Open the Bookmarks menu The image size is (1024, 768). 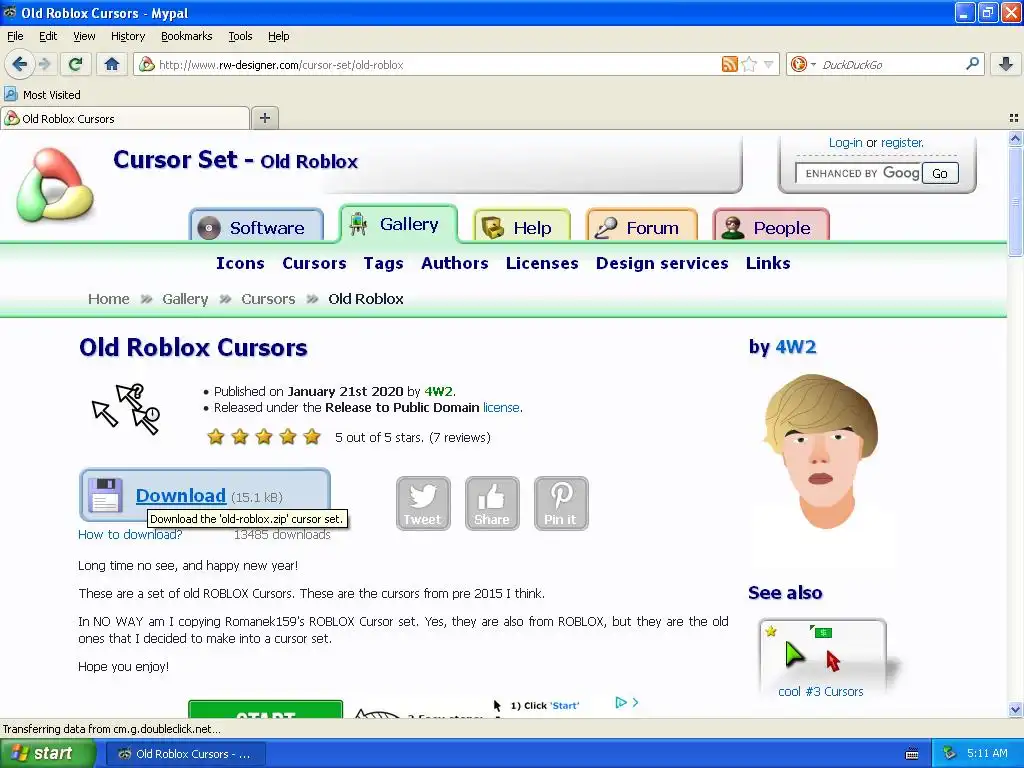(x=187, y=36)
